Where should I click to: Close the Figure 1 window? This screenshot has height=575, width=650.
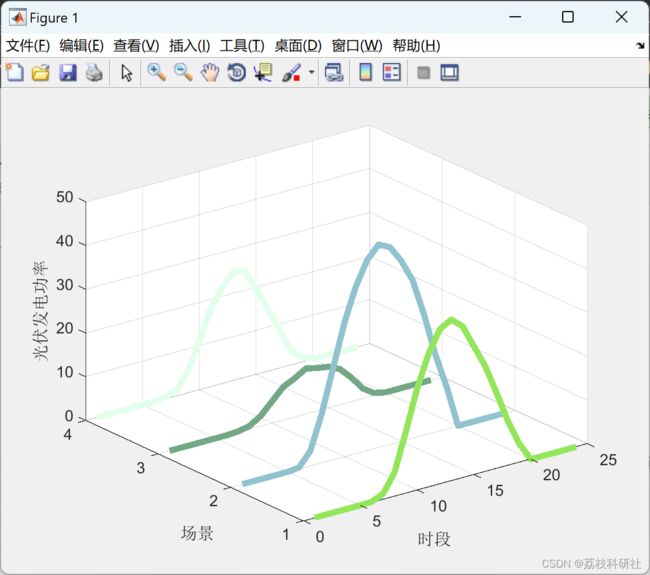(621, 17)
